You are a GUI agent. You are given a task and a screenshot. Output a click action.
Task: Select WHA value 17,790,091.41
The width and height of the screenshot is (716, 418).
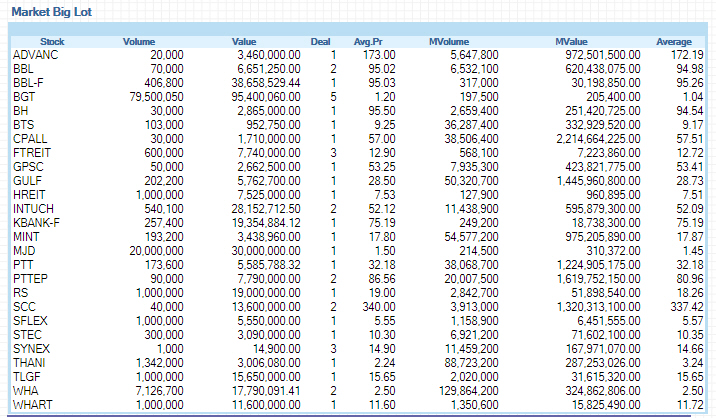pos(266,391)
